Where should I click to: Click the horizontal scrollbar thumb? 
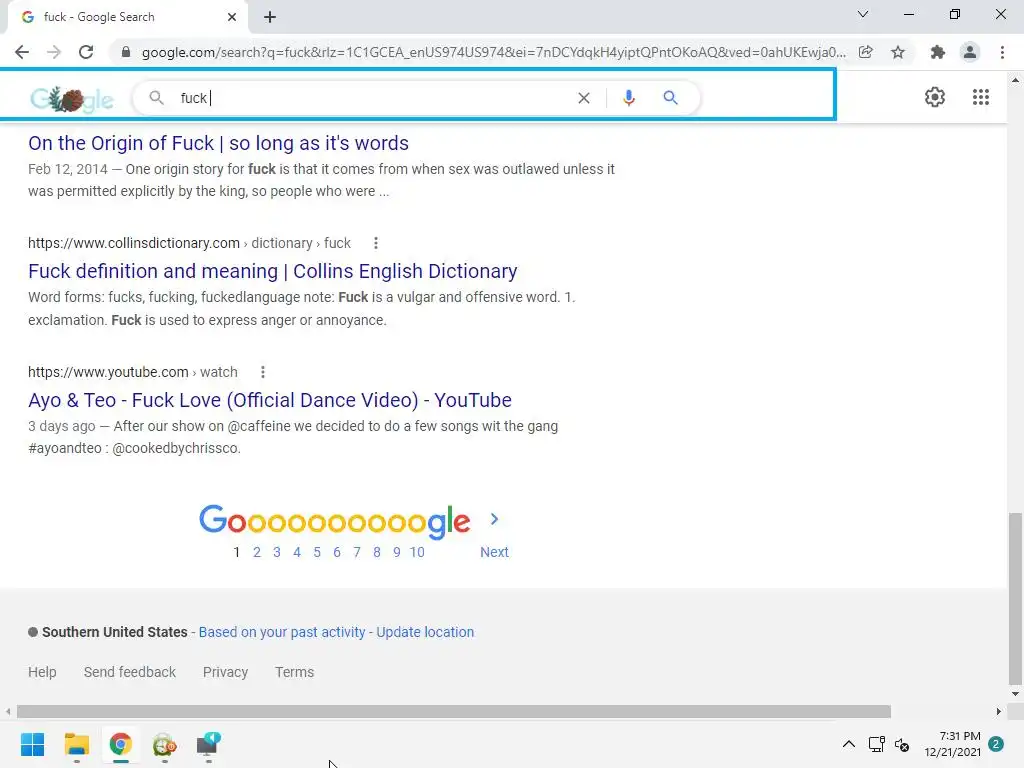coord(454,711)
